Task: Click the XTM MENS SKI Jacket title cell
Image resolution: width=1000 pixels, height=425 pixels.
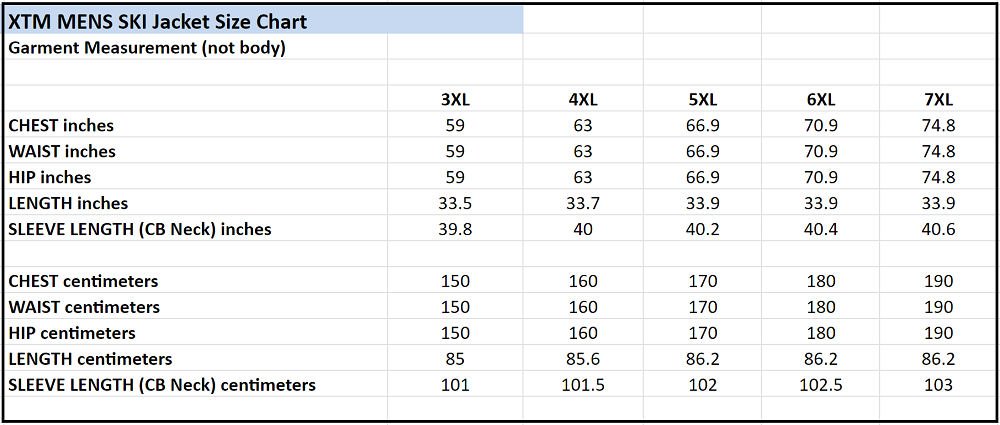Action: 157,21
